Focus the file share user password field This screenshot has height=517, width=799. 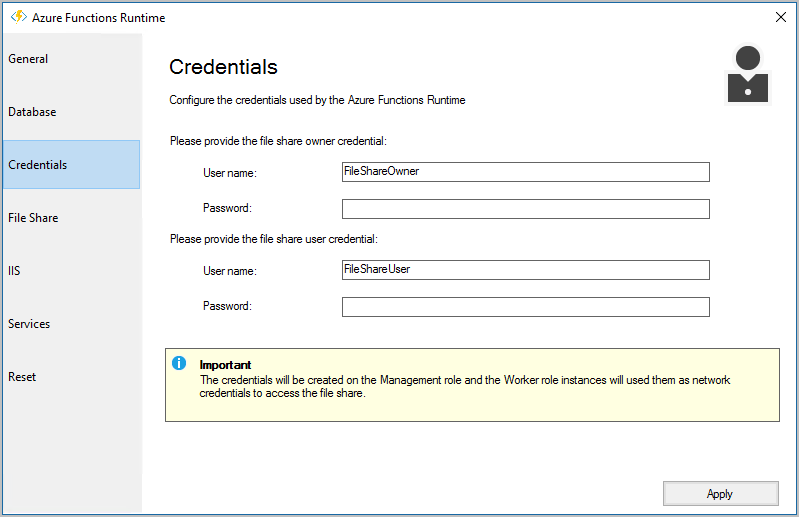point(525,307)
